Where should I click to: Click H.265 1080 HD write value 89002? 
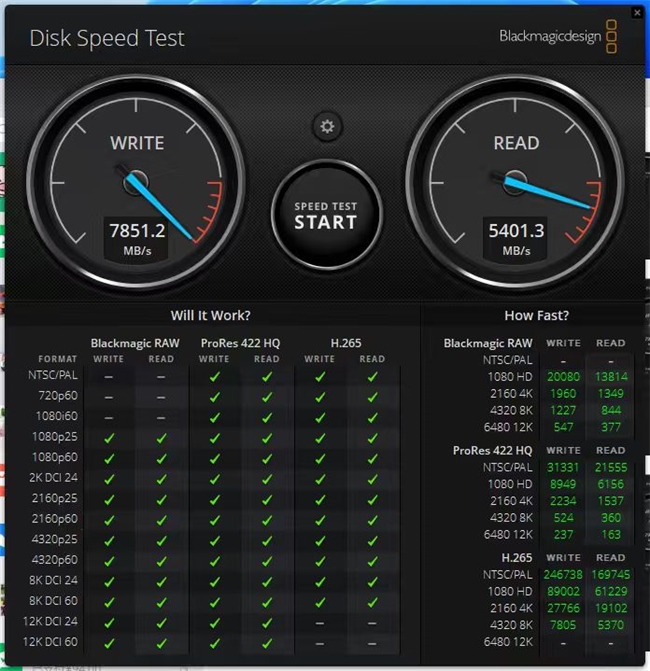click(563, 591)
